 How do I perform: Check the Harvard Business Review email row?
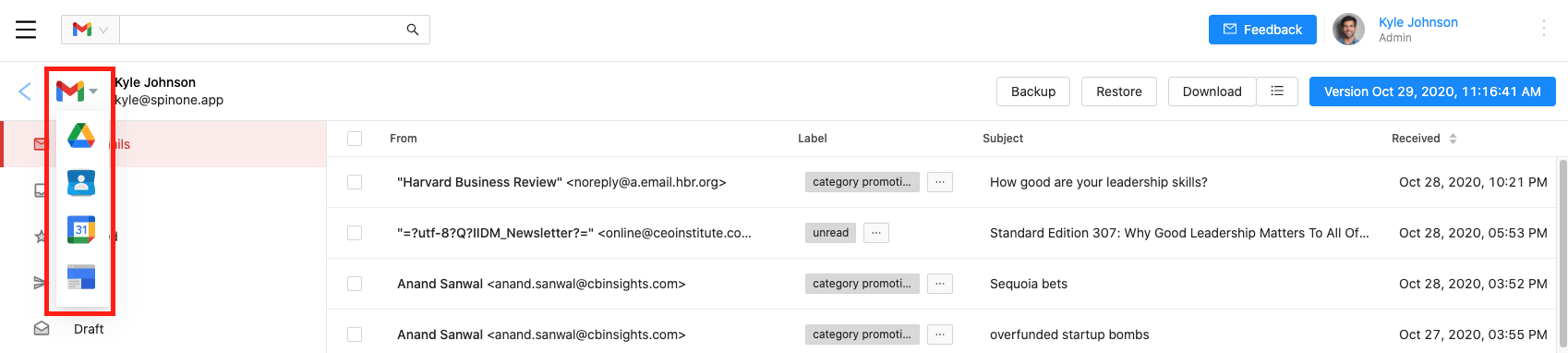click(355, 182)
